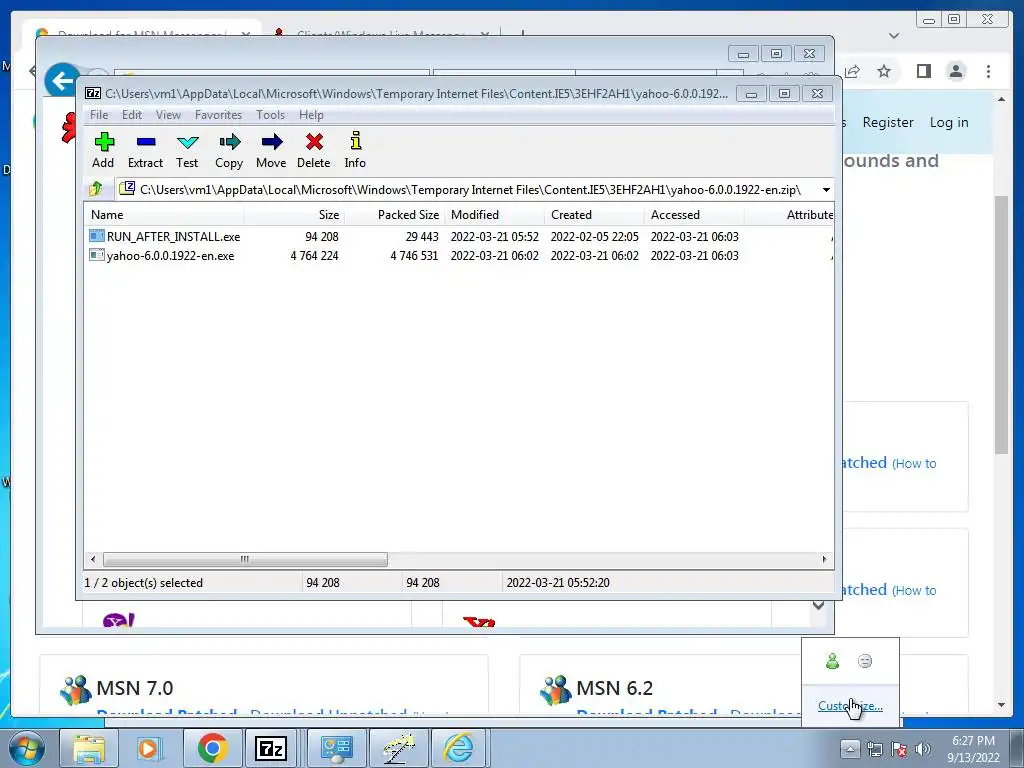The height and width of the screenshot is (768, 1024).
Task: Click the vertical scrollbar thumb in Chrome
Action: (1001, 325)
